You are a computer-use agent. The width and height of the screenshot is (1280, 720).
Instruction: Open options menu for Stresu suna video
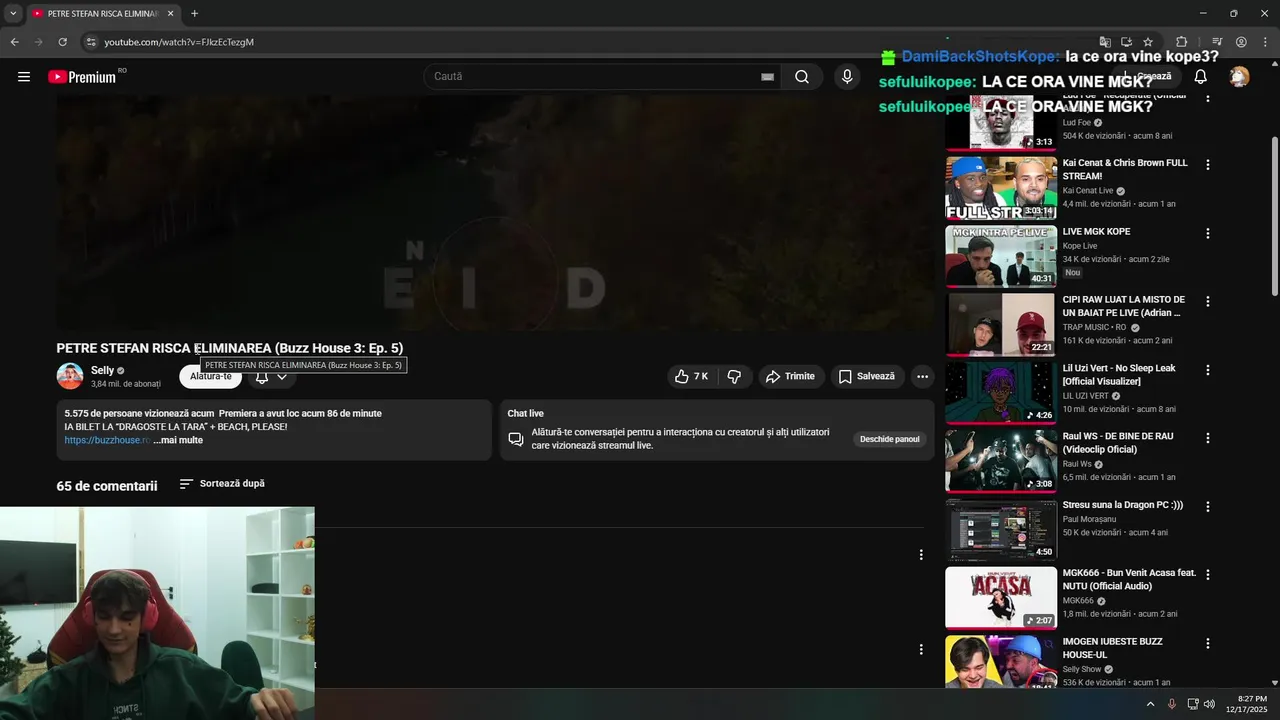1208,507
